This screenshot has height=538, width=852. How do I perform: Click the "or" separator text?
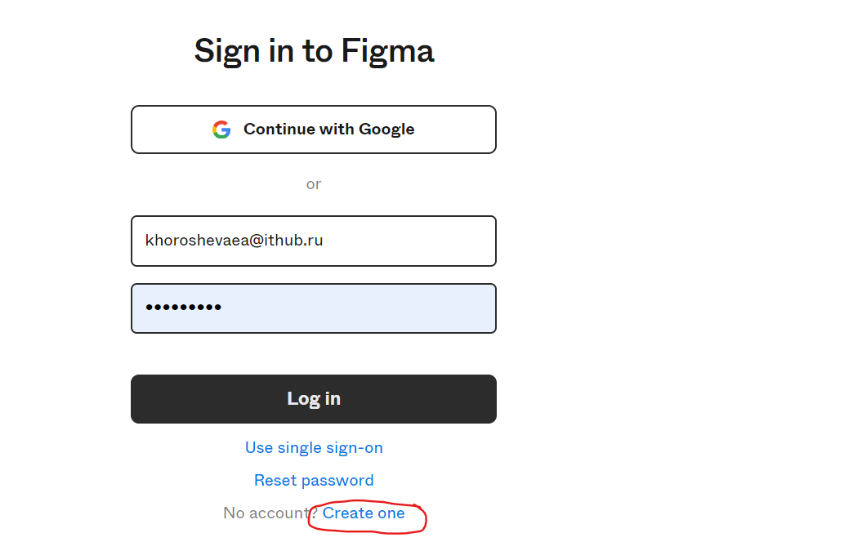pyautogui.click(x=314, y=184)
